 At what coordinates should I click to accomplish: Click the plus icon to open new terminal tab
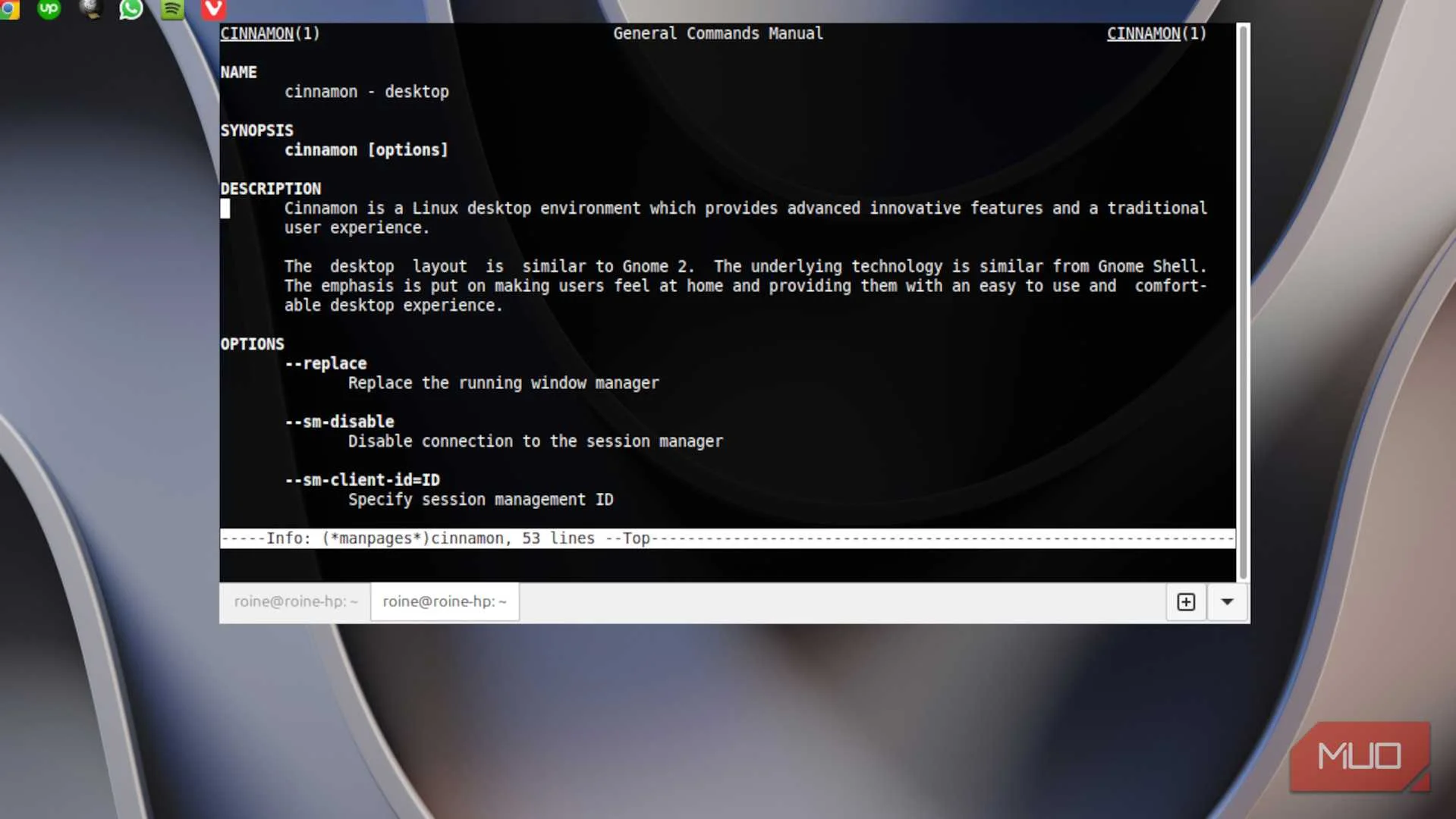click(x=1185, y=601)
